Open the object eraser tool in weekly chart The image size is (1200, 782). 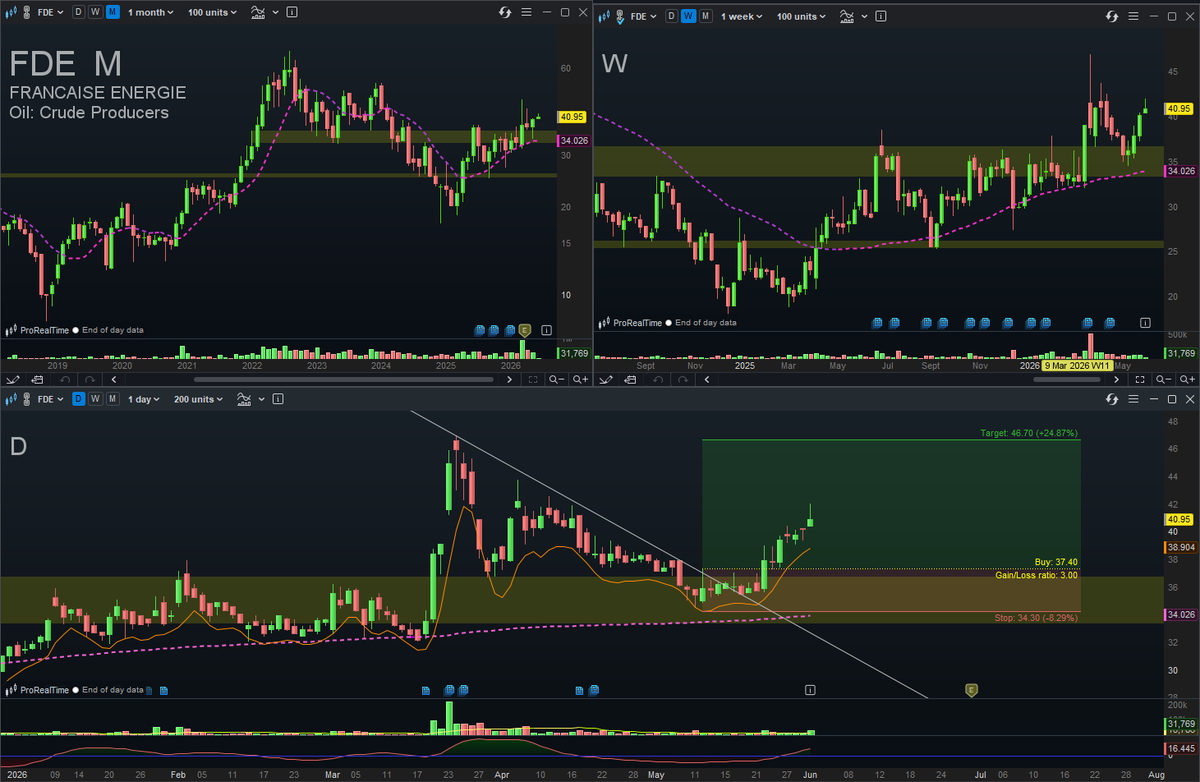[x=630, y=379]
